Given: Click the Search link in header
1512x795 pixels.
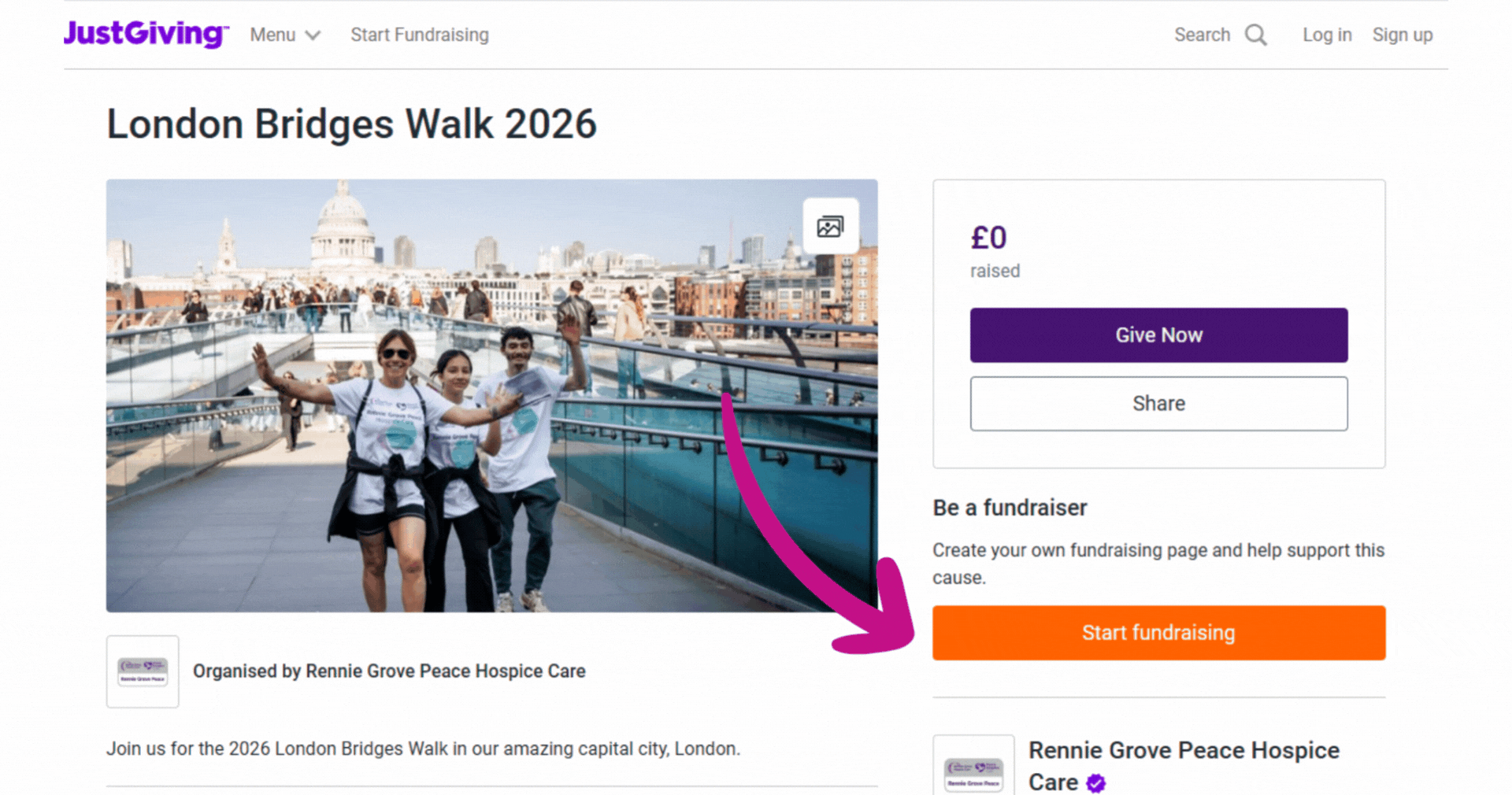Looking at the screenshot, I should point(1202,35).
